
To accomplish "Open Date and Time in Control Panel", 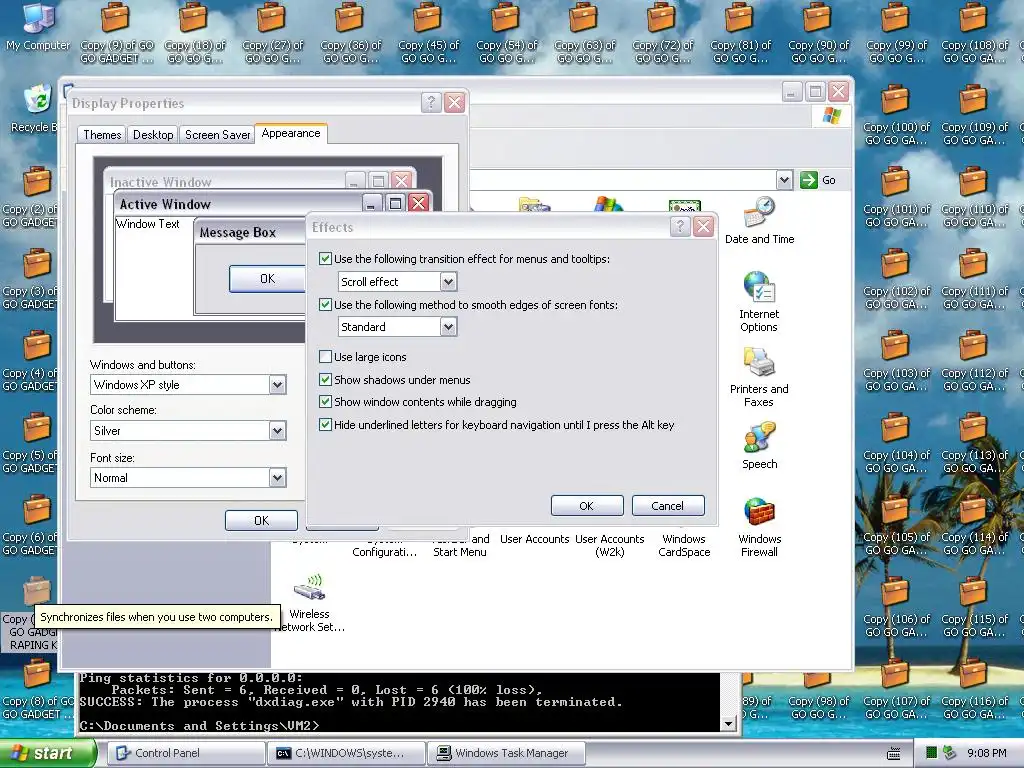I will point(760,221).
